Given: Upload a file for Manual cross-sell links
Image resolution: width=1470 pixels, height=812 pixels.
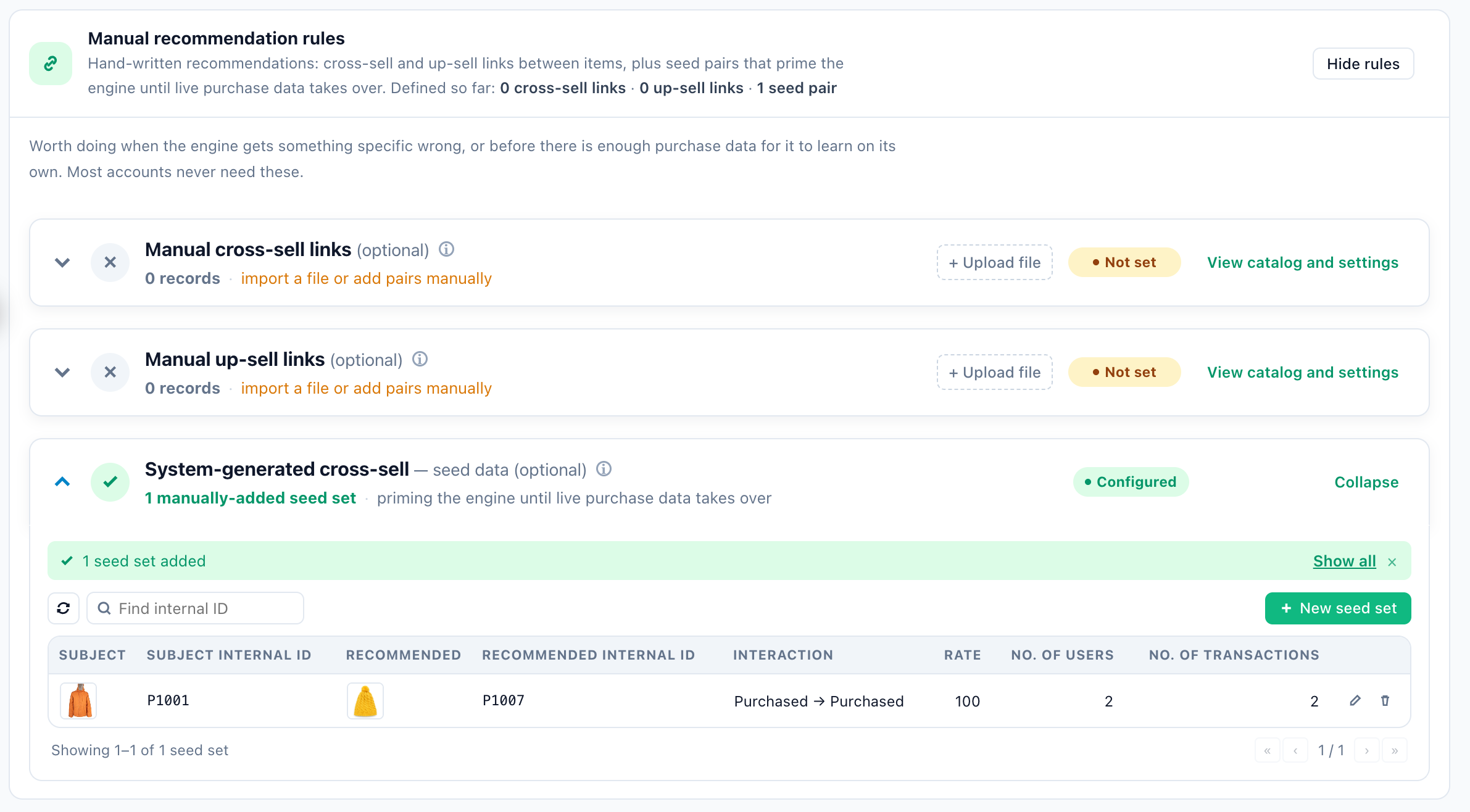Looking at the screenshot, I should (x=994, y=262).
